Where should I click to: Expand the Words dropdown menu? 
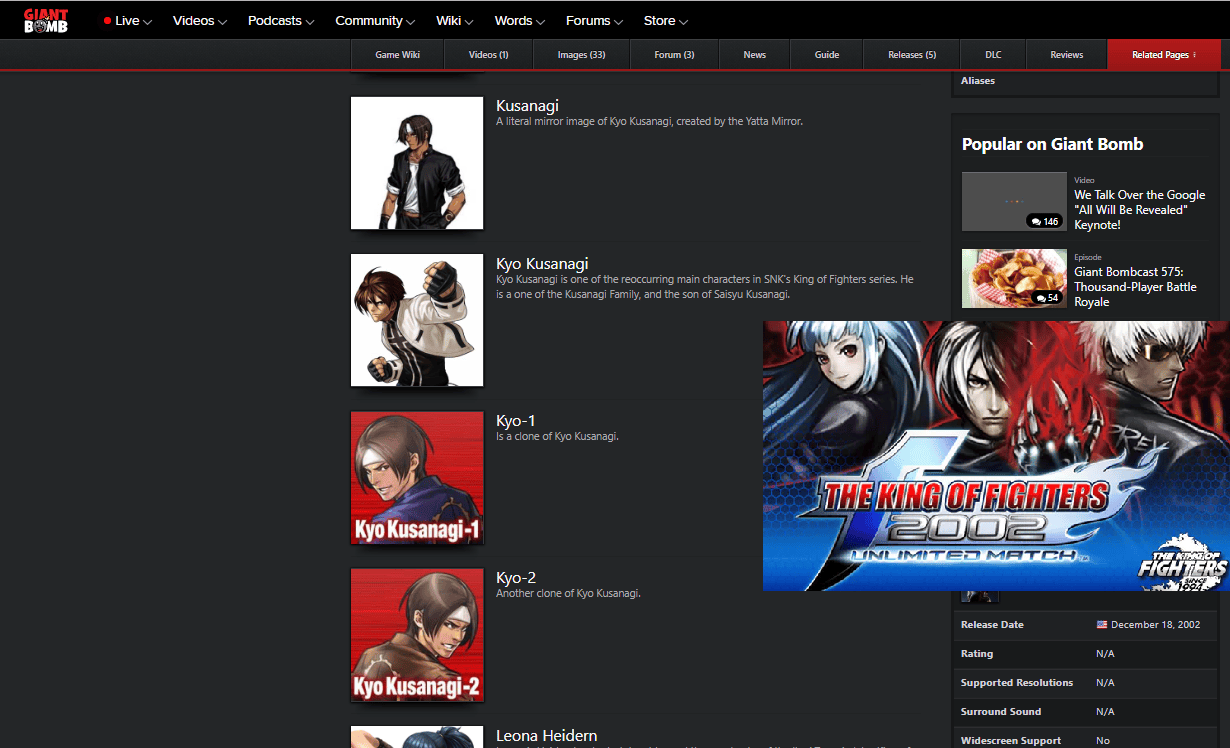coord(520,21)
